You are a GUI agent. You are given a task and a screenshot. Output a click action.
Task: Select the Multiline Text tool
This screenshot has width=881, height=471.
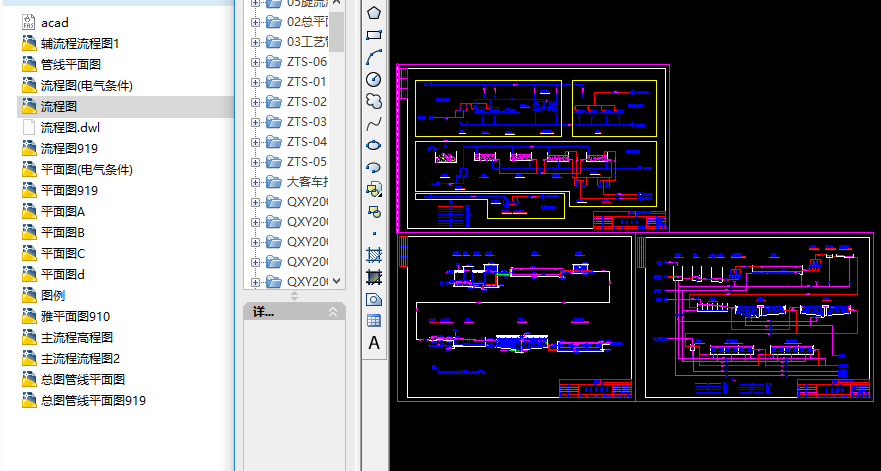click(374, 342)
